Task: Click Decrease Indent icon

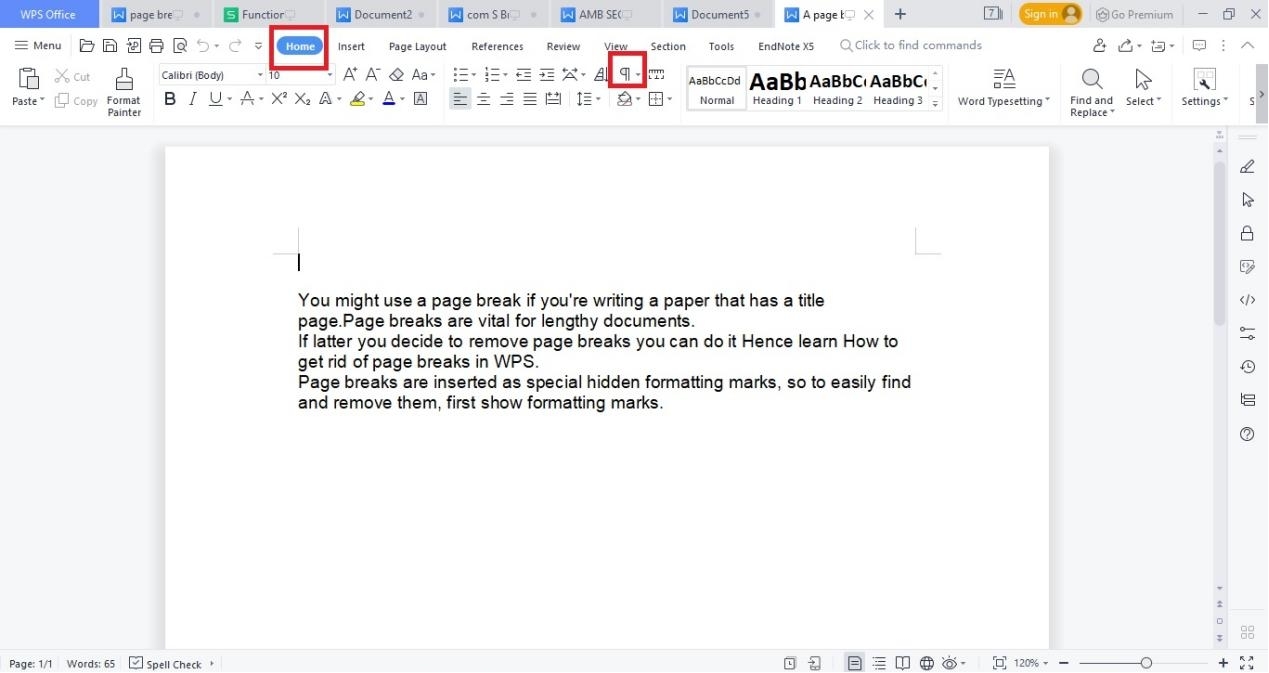Action: 523,75
